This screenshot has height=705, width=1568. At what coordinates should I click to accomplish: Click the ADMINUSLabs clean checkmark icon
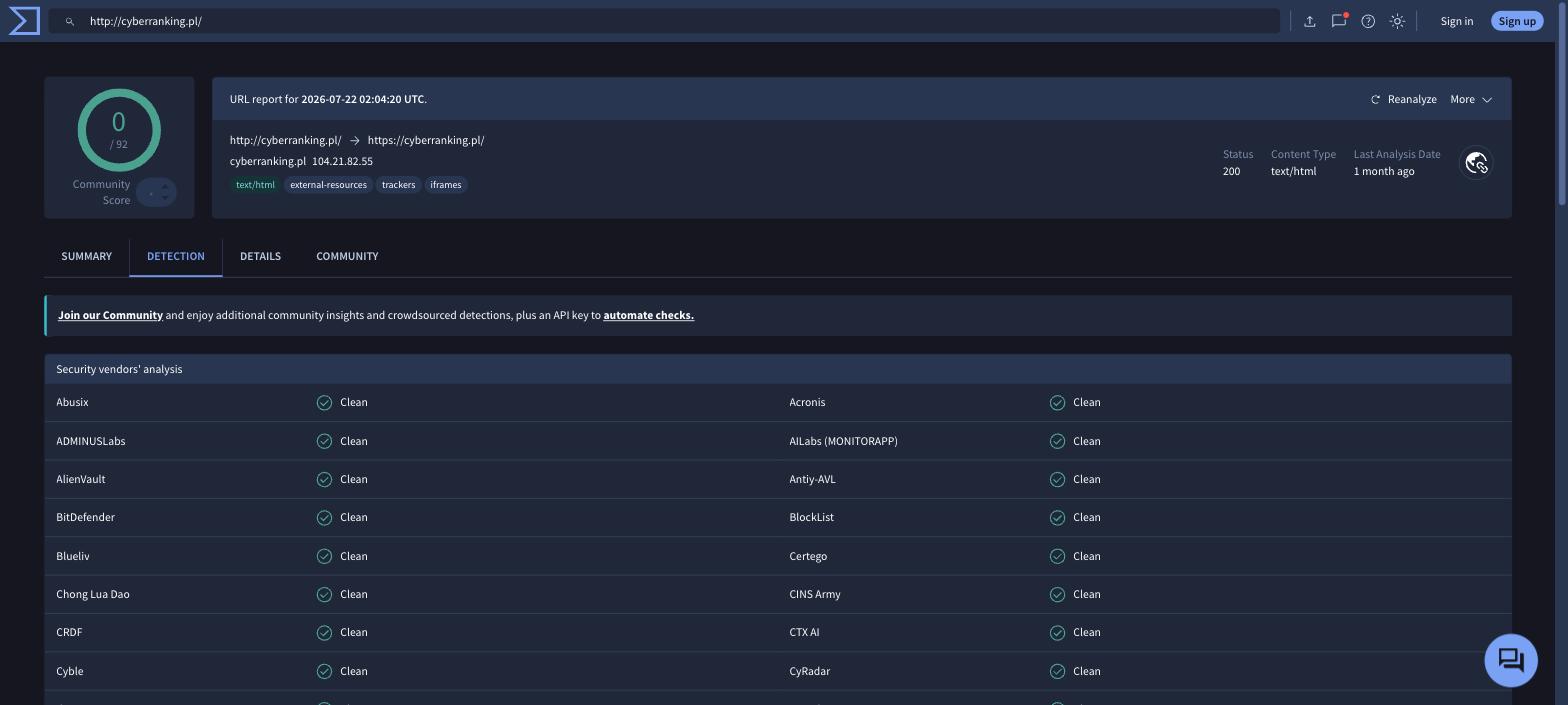(x=324, y=441)
